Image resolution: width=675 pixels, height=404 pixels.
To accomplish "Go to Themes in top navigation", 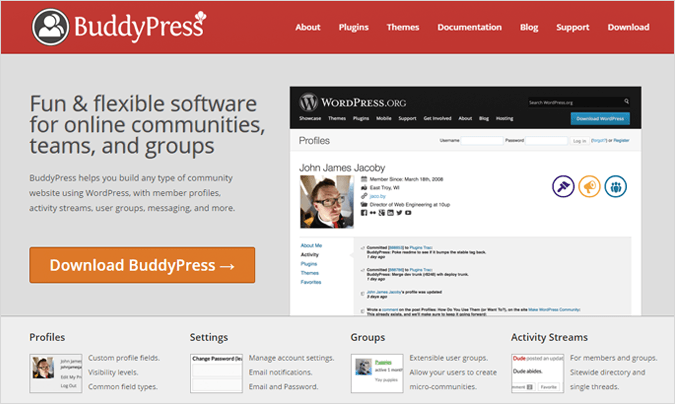I will [403, 27].
